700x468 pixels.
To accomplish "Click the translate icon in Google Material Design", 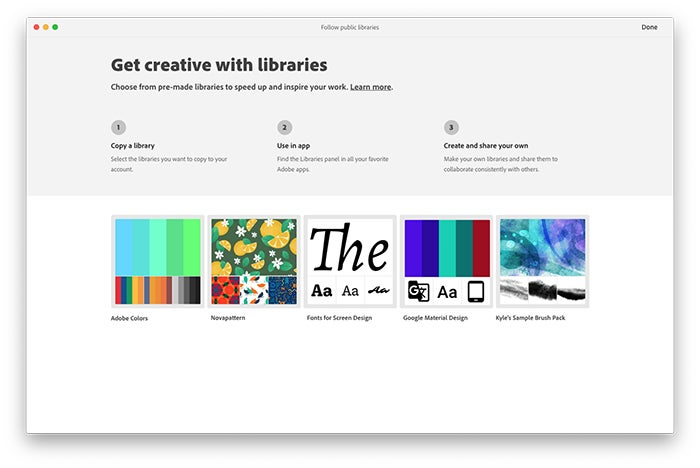I will pyautogui.click(x=418, y=291).
